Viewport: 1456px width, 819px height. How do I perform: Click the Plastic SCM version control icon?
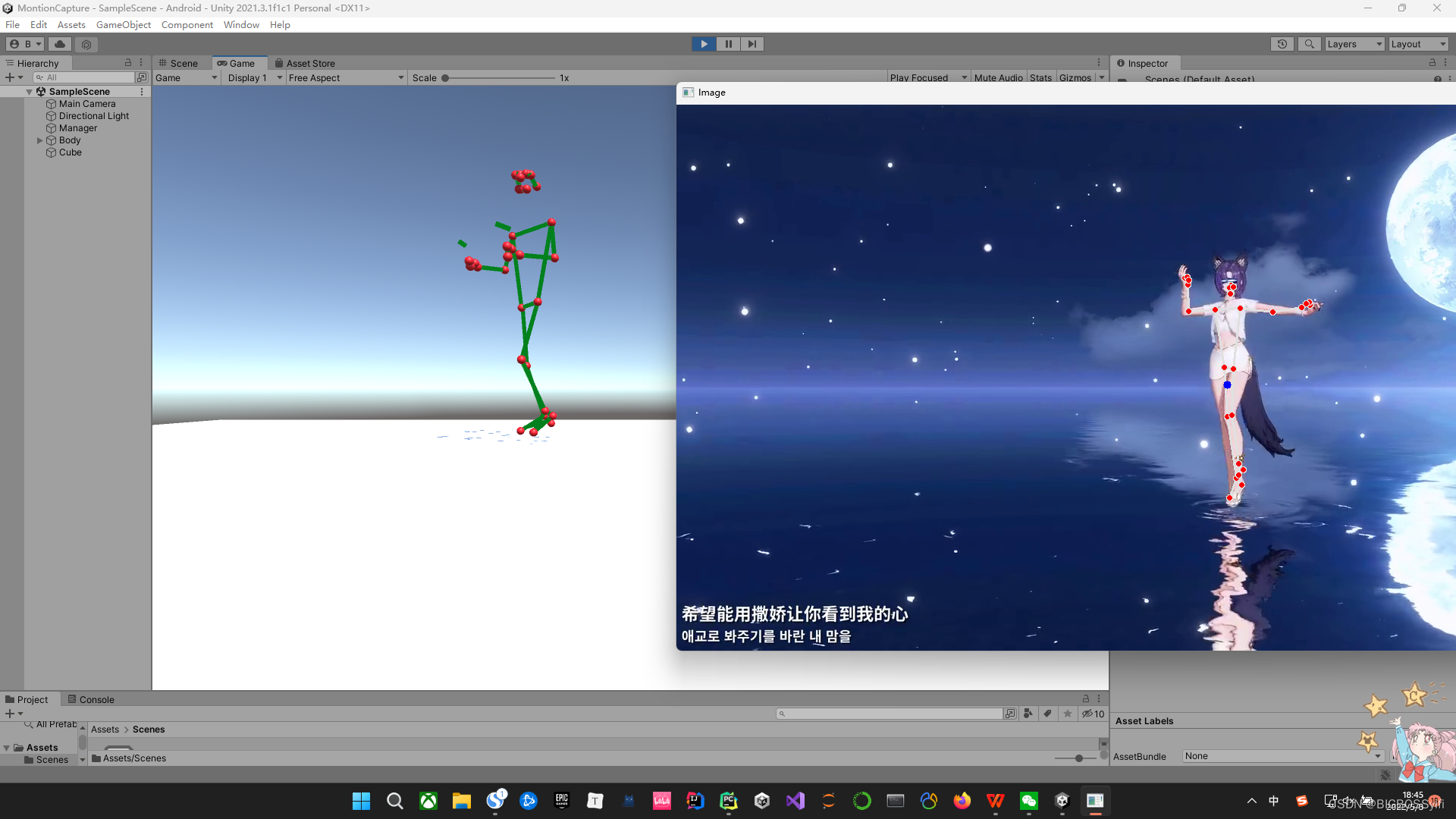point(86,44)
